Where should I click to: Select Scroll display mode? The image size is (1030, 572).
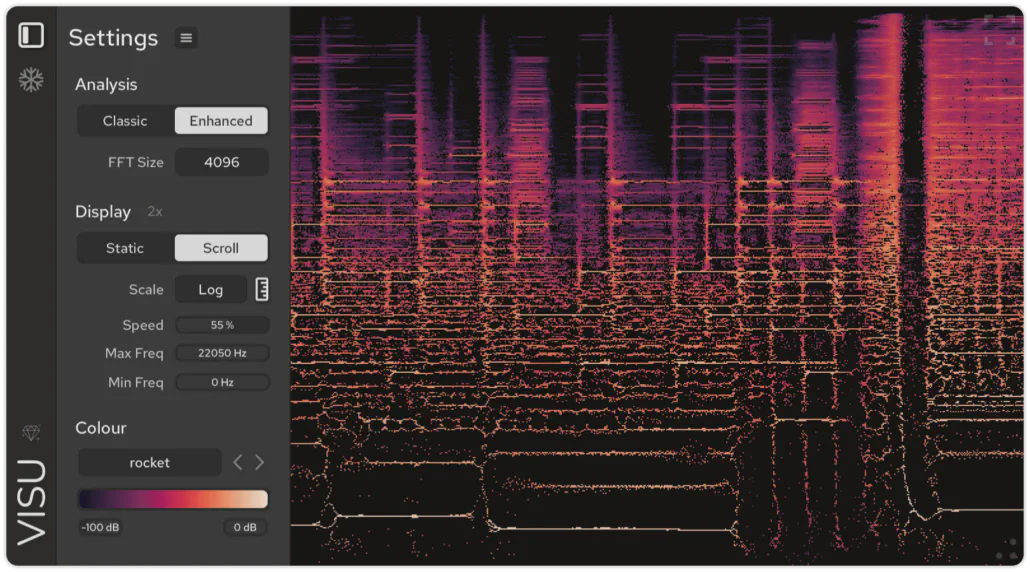tap(221, 248)
